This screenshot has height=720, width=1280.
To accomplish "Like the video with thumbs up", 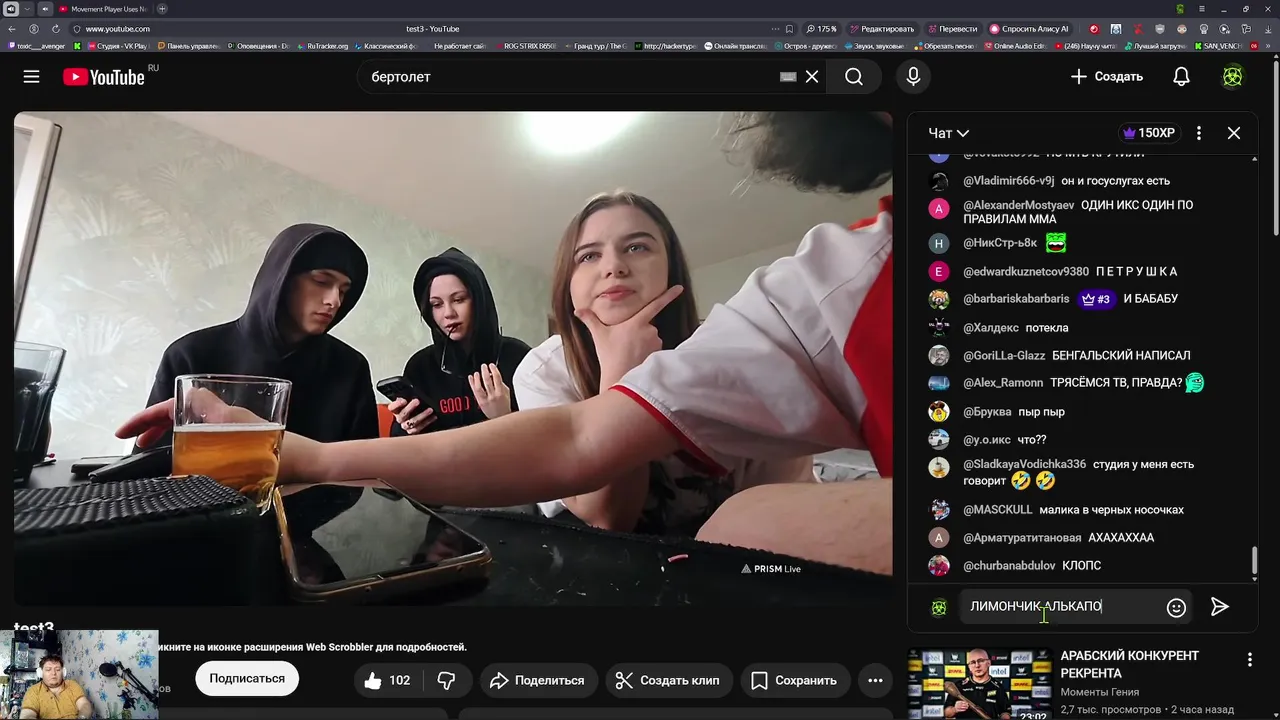I will [386, 680].
